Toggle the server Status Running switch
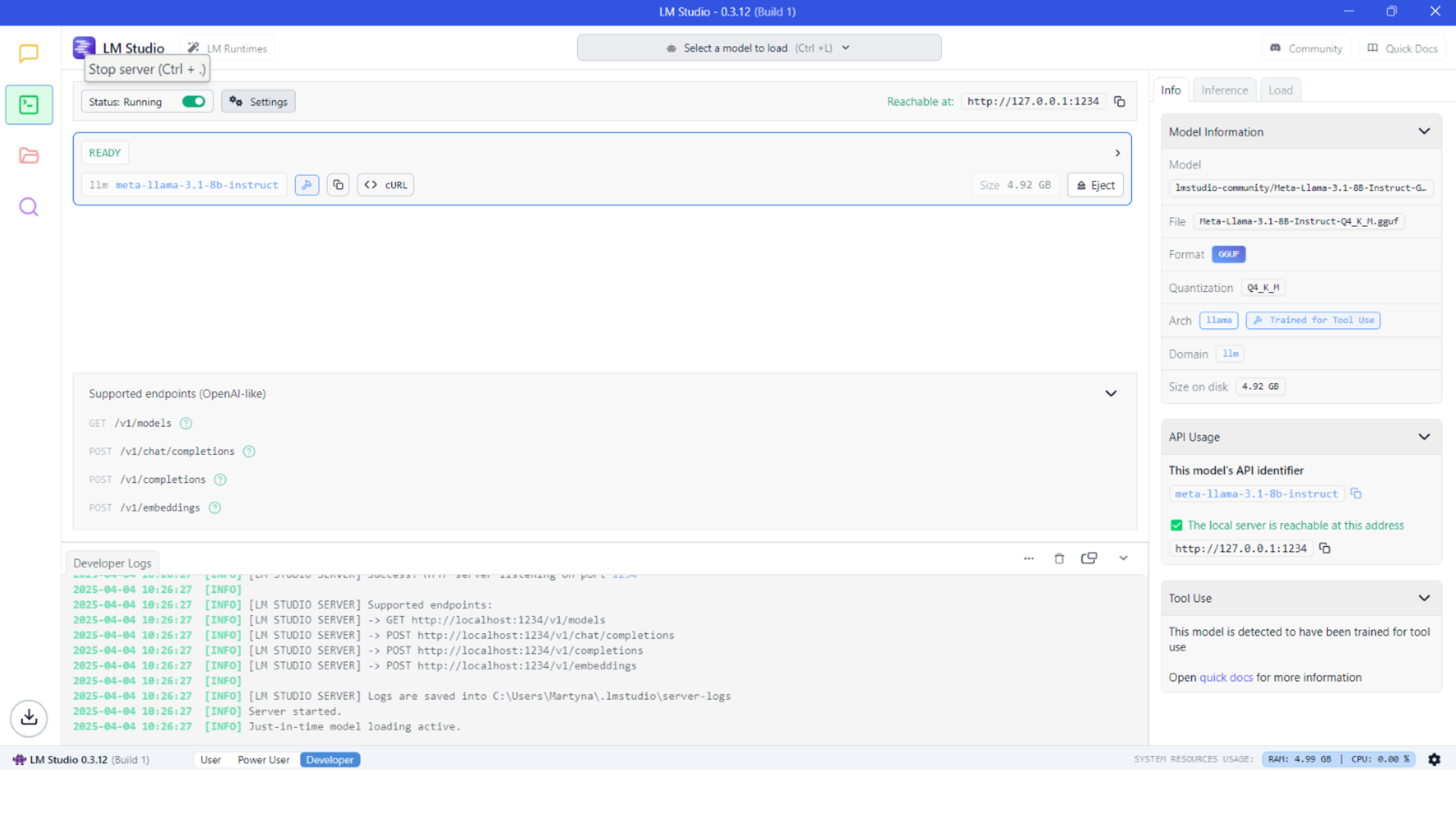The height and width of the screenshot is (819, 1456). coord(193,101)
